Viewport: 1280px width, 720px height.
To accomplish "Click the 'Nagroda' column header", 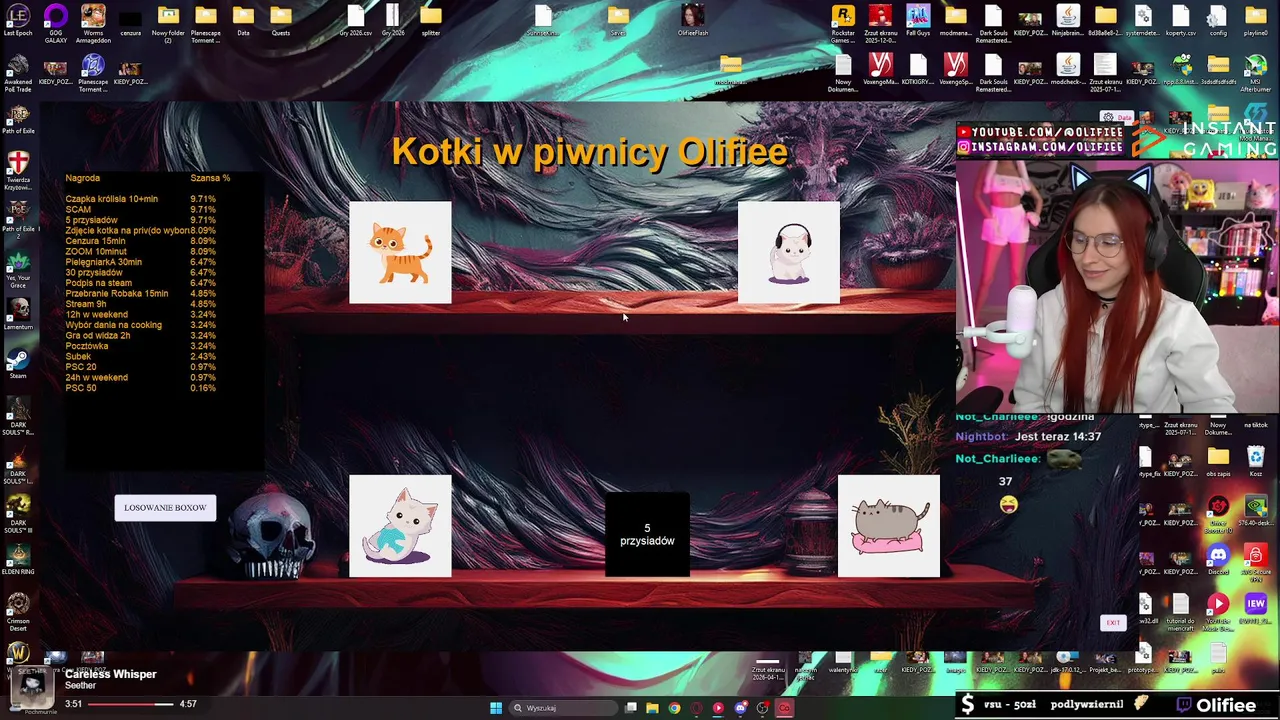I will pyautogui.click(x=83, y=178).
